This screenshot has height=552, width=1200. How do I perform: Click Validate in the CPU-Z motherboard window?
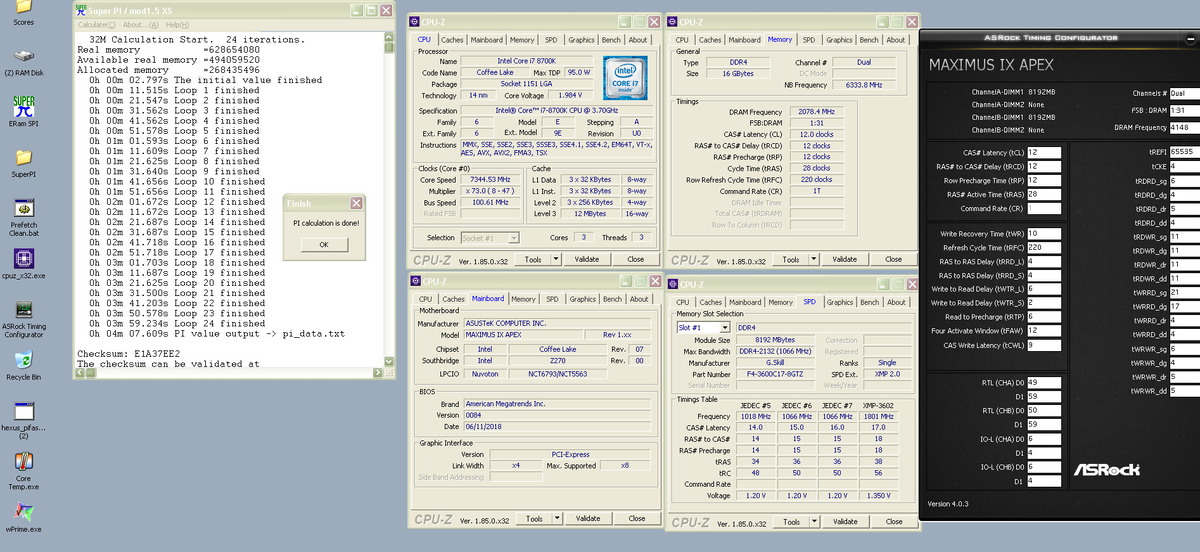588,518
